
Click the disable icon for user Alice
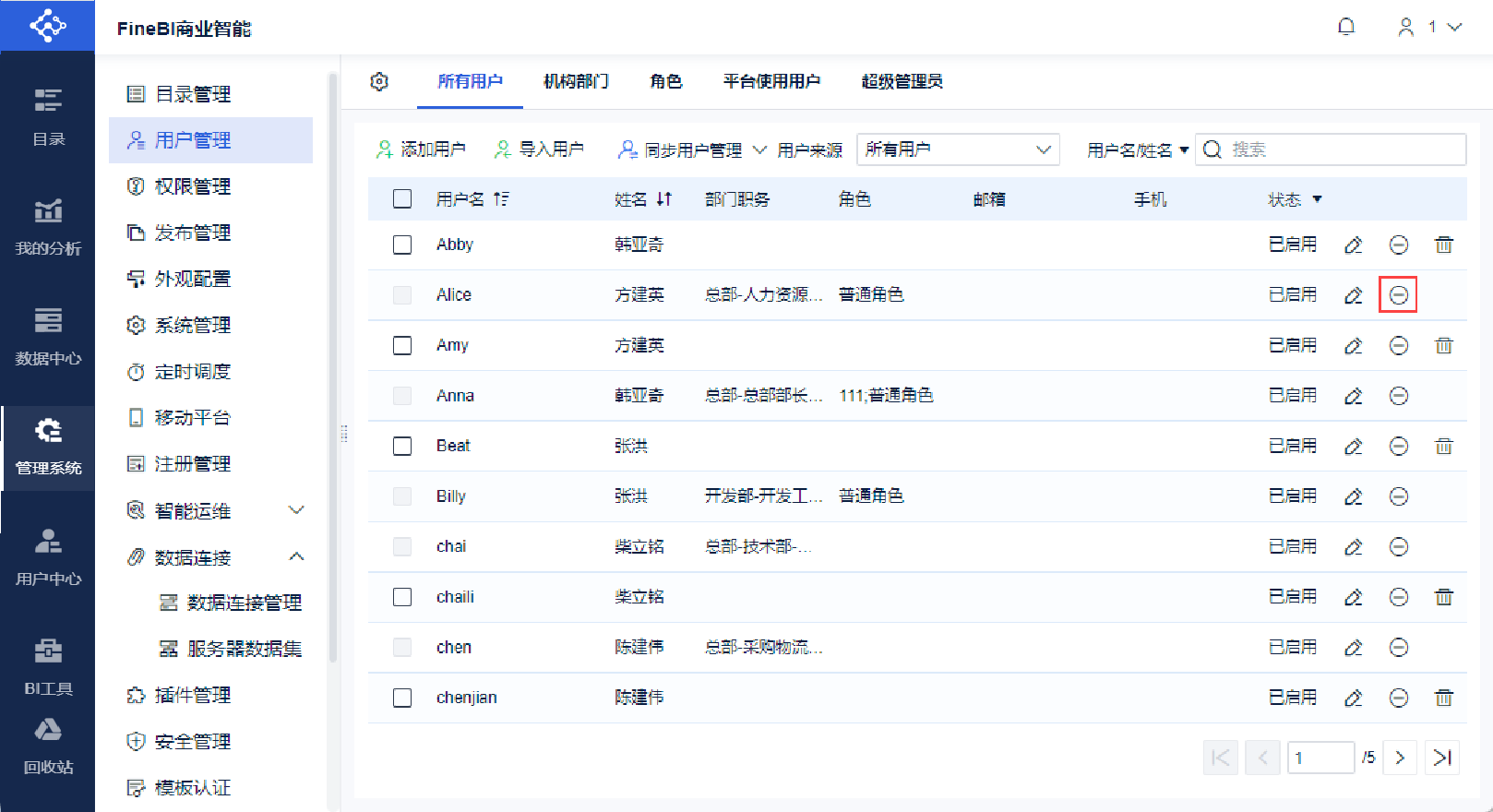pyautogui.click(x=1398, y=295)
